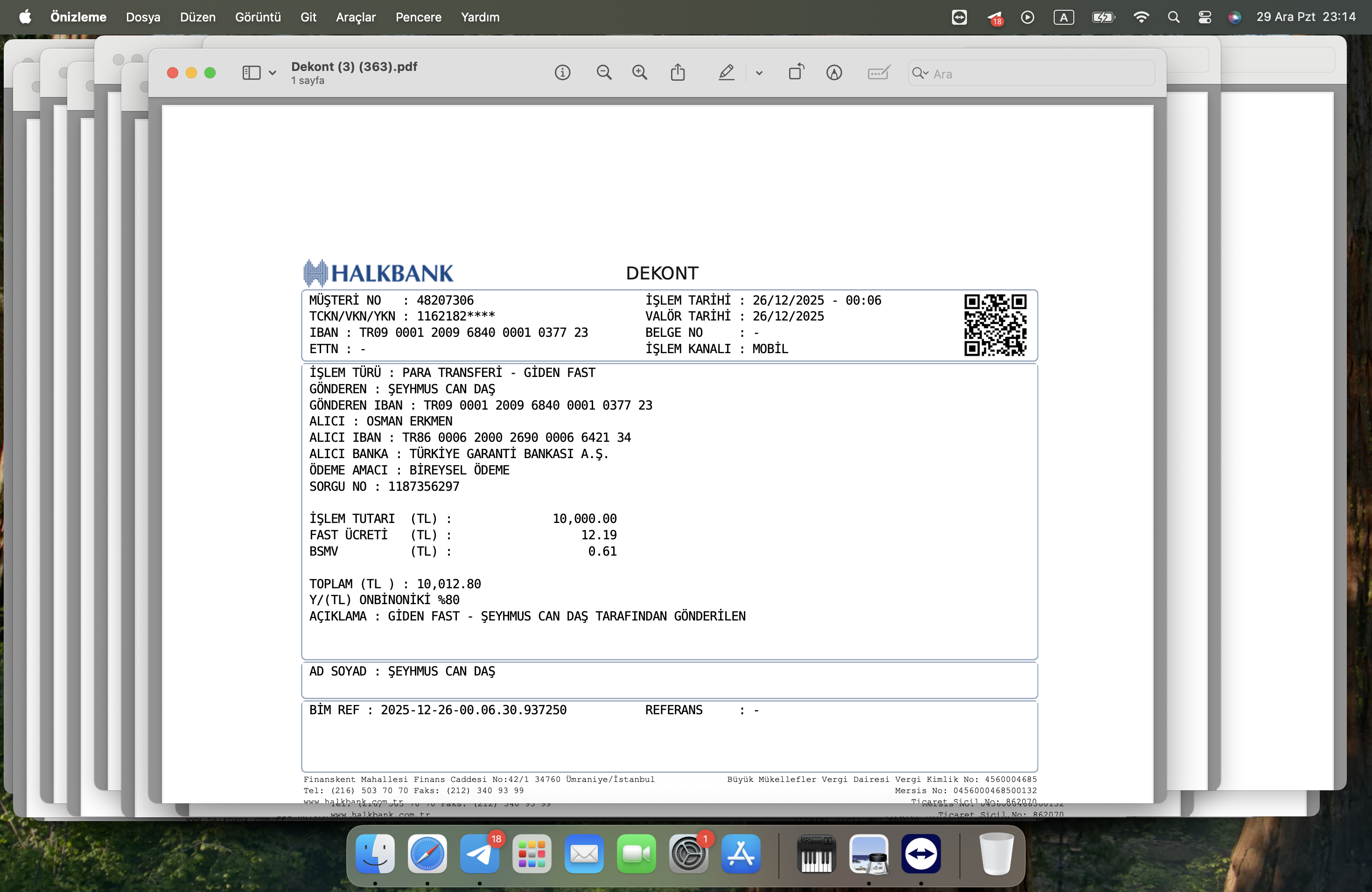
Task: Open the form filling tool
Action: click(x=879, y=73)
